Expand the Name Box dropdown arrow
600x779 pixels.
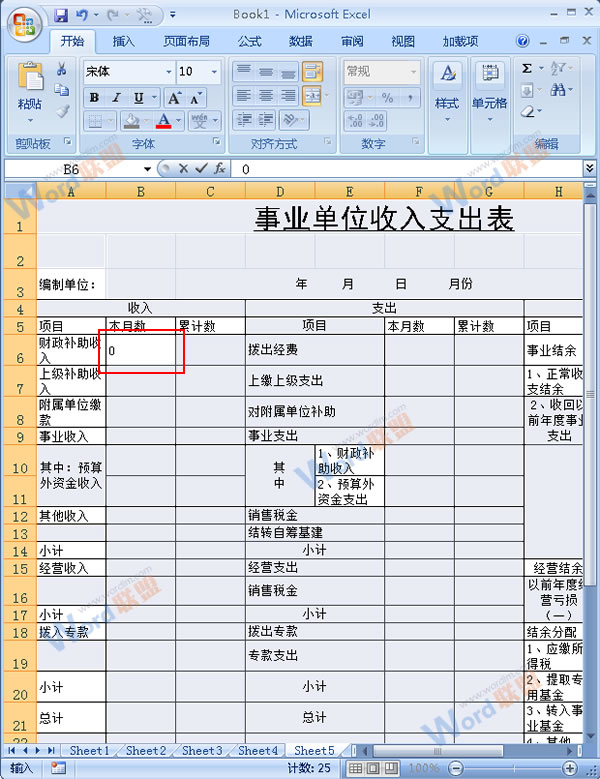point(147,169)
